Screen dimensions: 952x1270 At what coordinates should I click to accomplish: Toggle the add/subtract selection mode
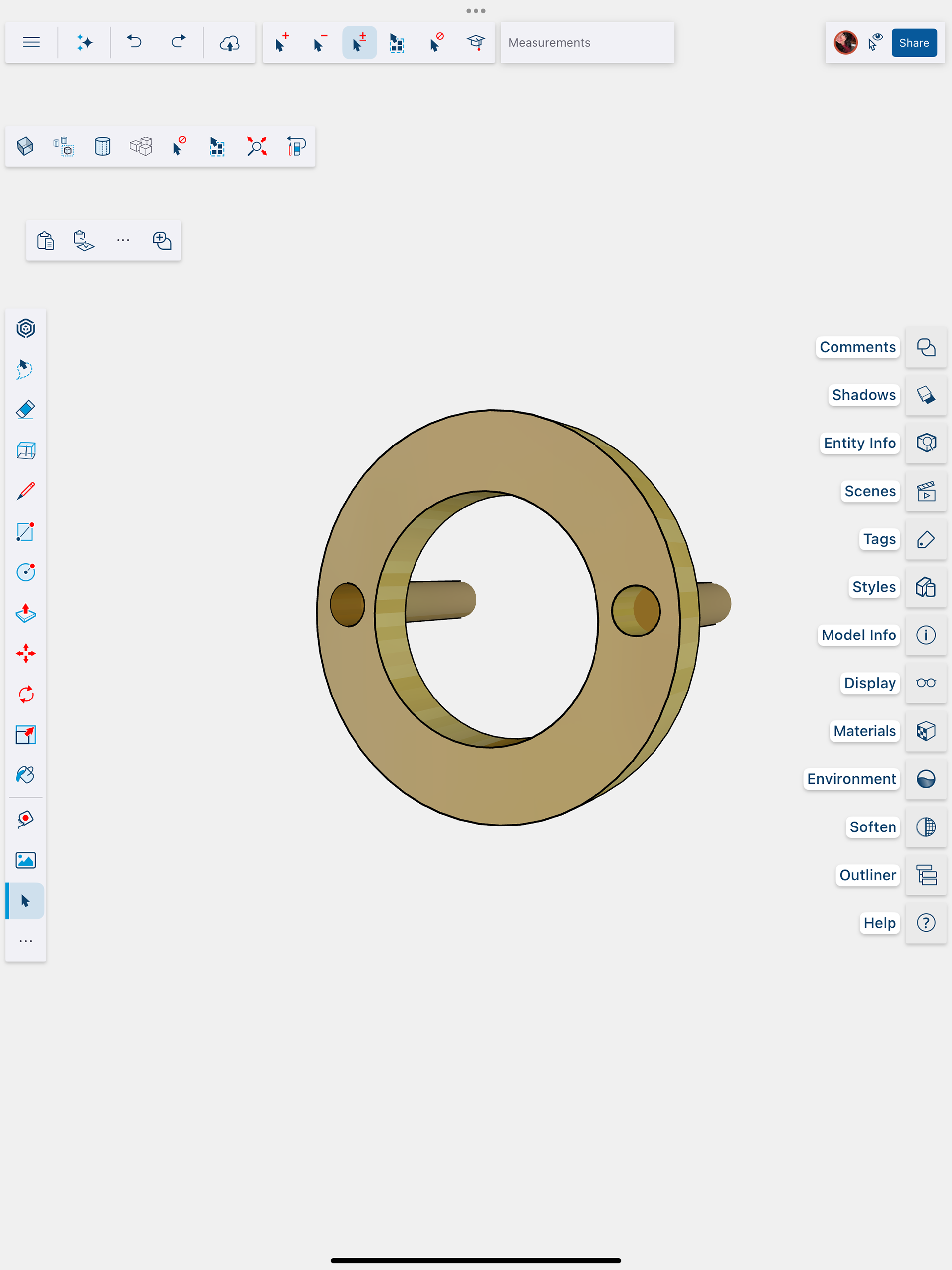click(359, 43)
